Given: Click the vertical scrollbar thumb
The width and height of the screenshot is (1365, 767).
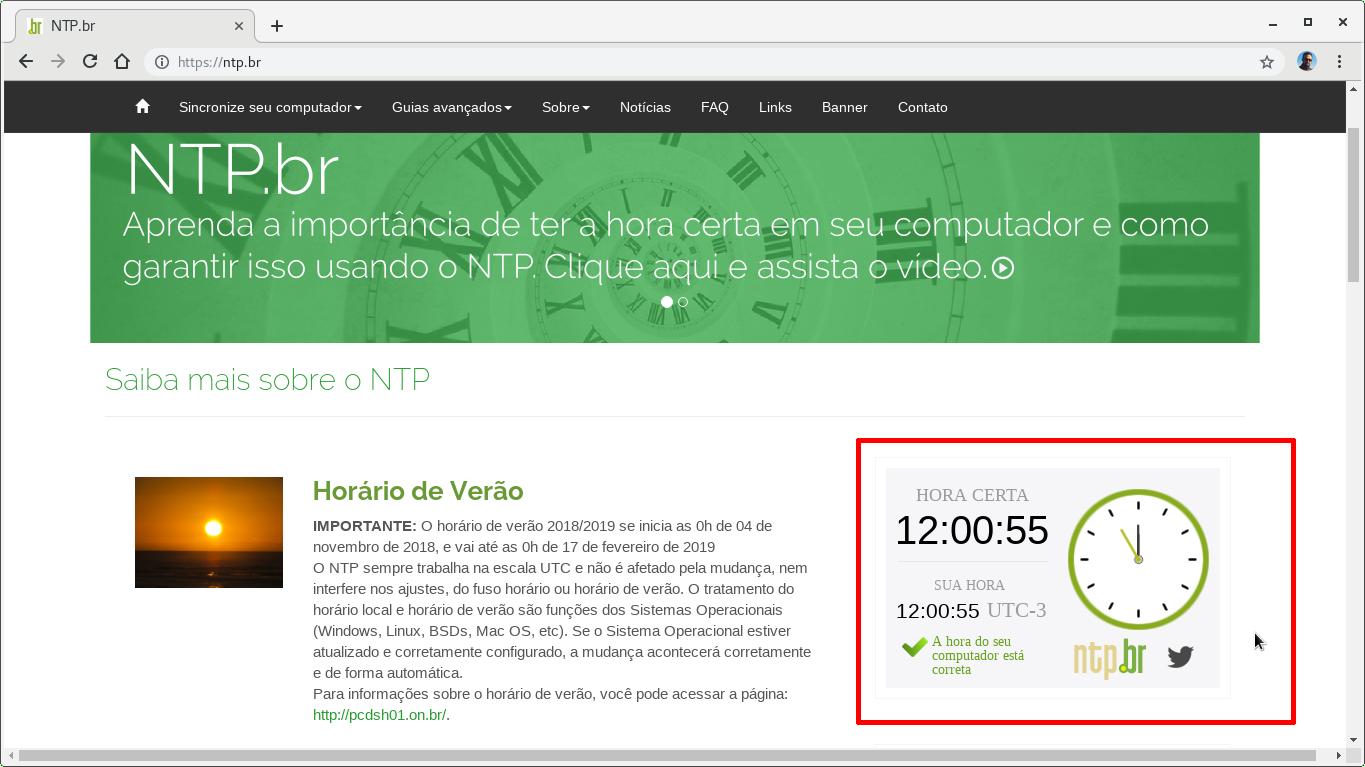Looking at the screenshot, I should click(1354, 206).
